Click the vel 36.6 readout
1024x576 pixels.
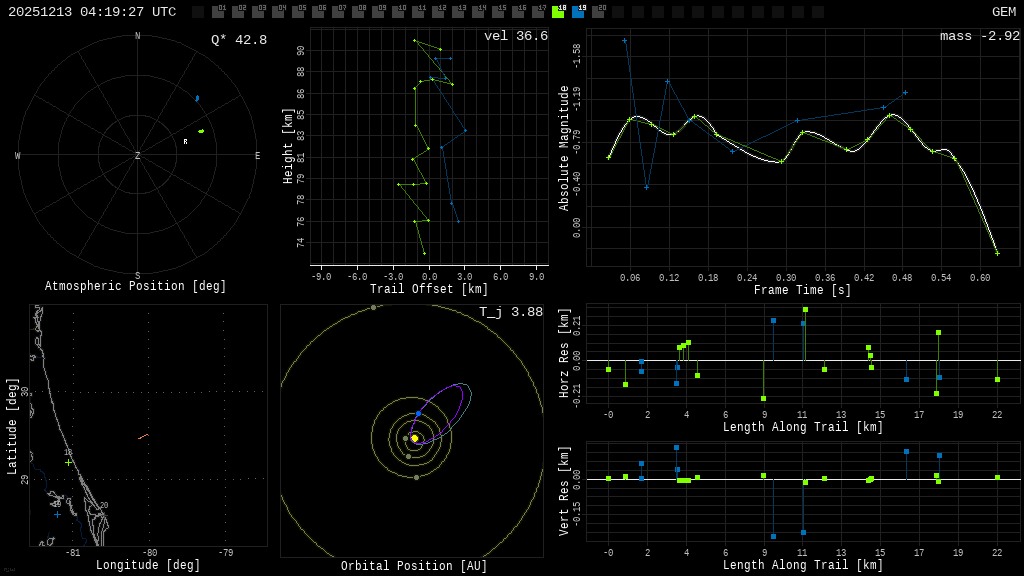point(516,36)
